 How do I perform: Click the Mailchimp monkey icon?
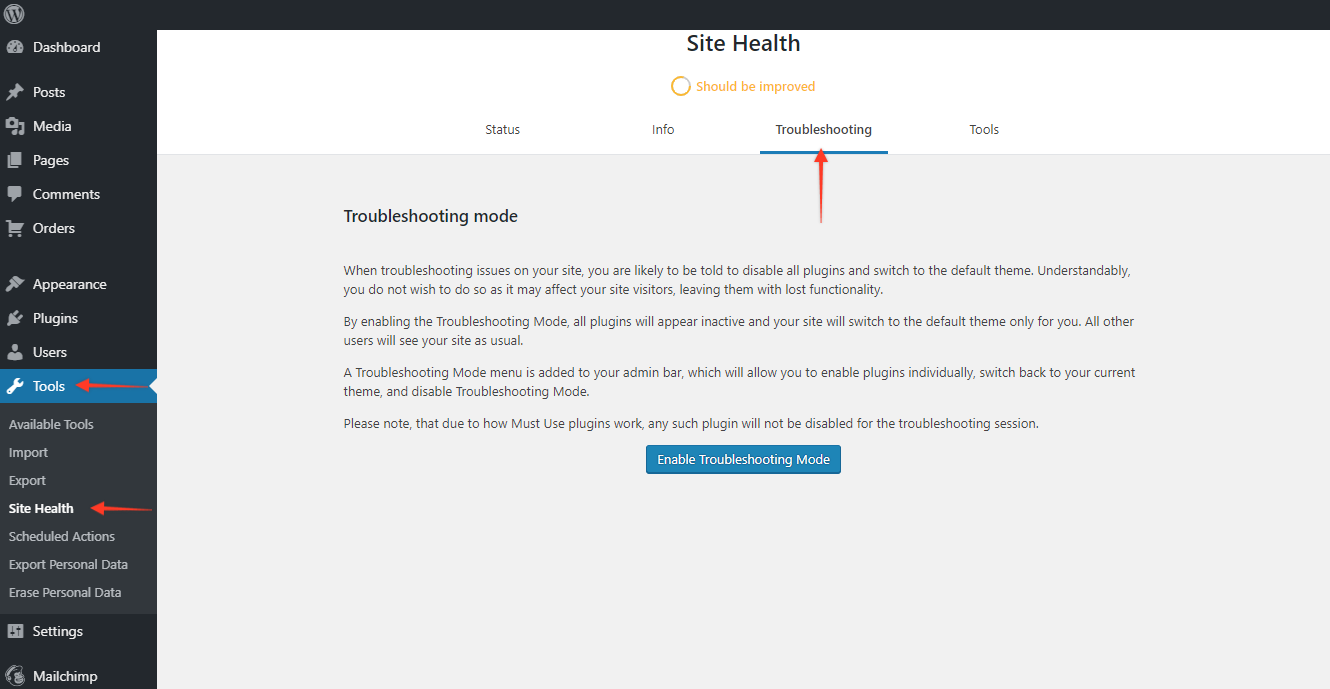(15, 676)
